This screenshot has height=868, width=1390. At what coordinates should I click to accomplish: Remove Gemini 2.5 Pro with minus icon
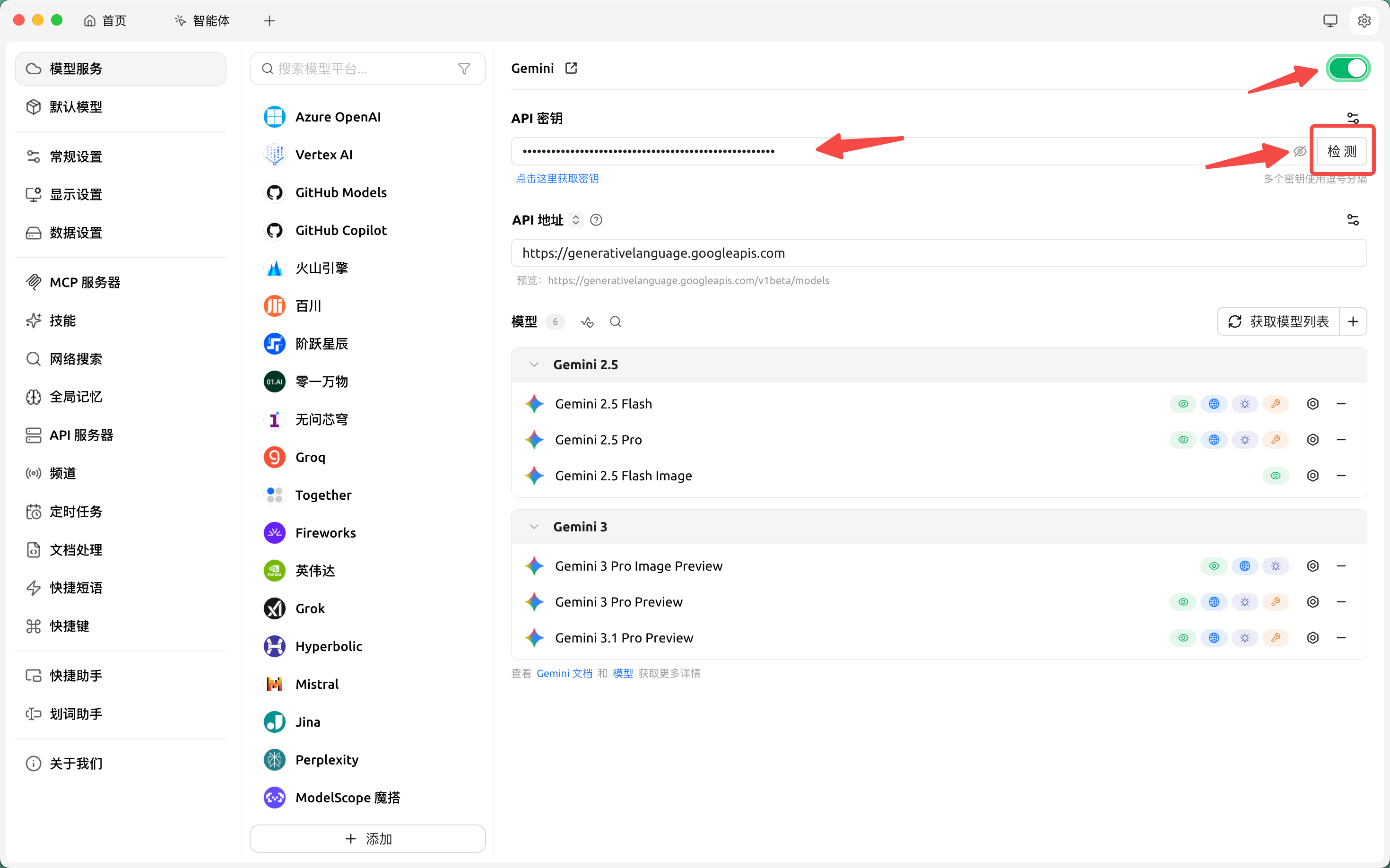pyautogui.click(x=1341, y=440)
